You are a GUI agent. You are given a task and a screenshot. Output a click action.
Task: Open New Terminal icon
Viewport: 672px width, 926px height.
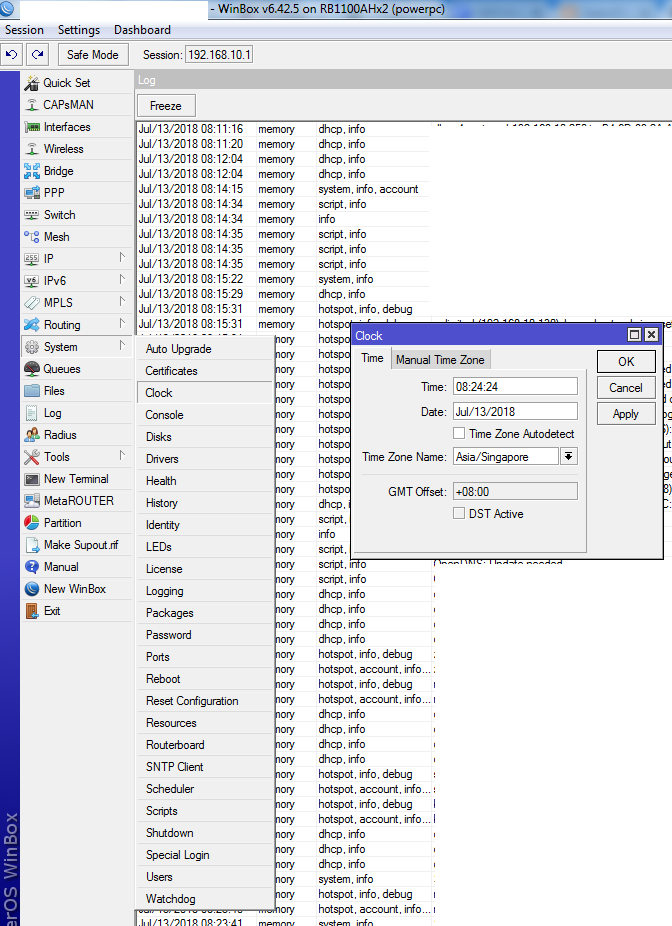point(31,479)
